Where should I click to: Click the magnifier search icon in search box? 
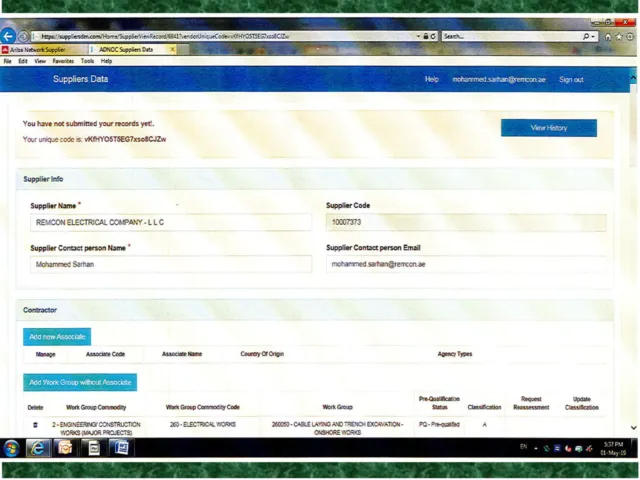[586, 36]
